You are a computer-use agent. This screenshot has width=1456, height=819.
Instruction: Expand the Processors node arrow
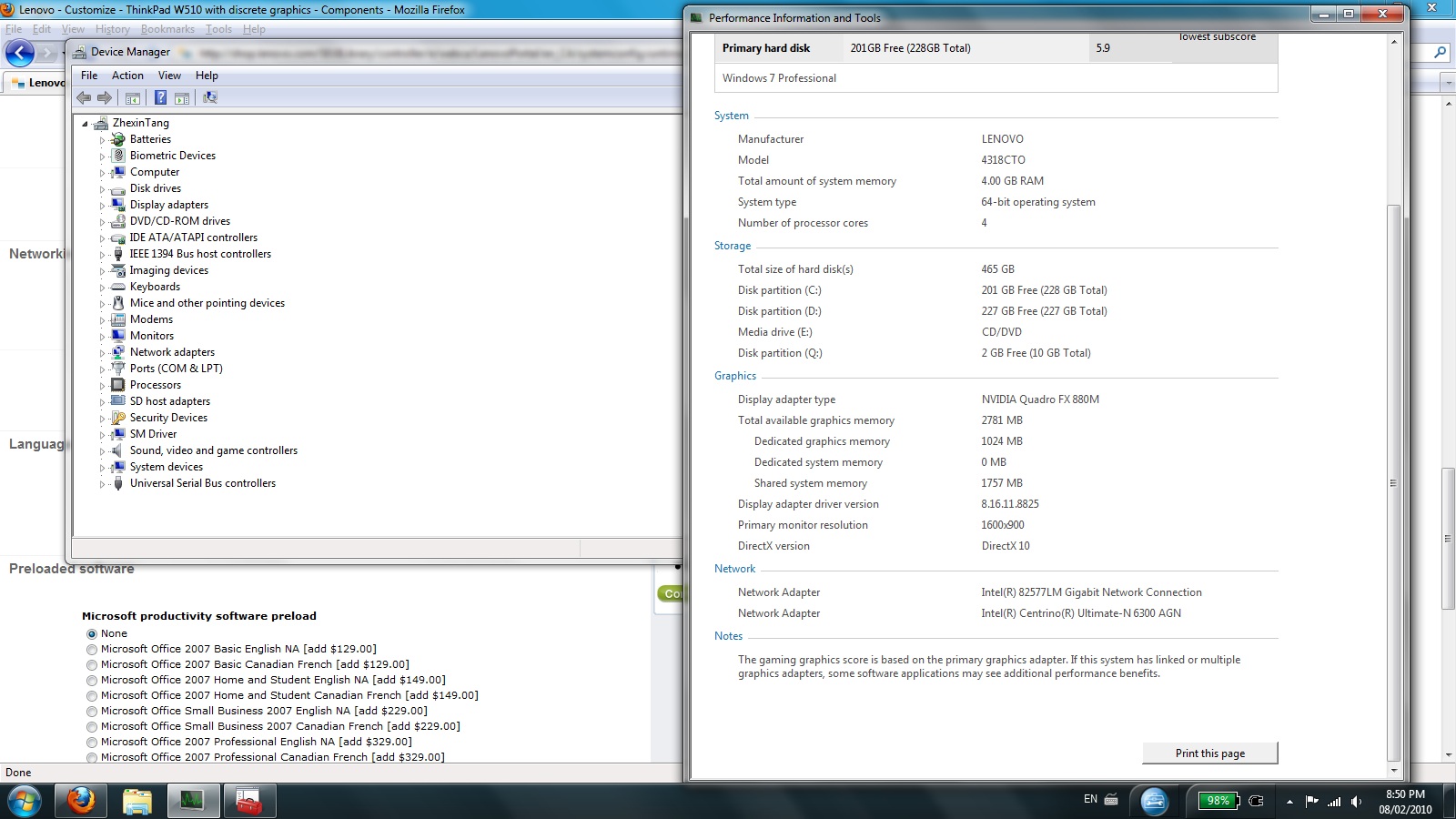(102, 386)
